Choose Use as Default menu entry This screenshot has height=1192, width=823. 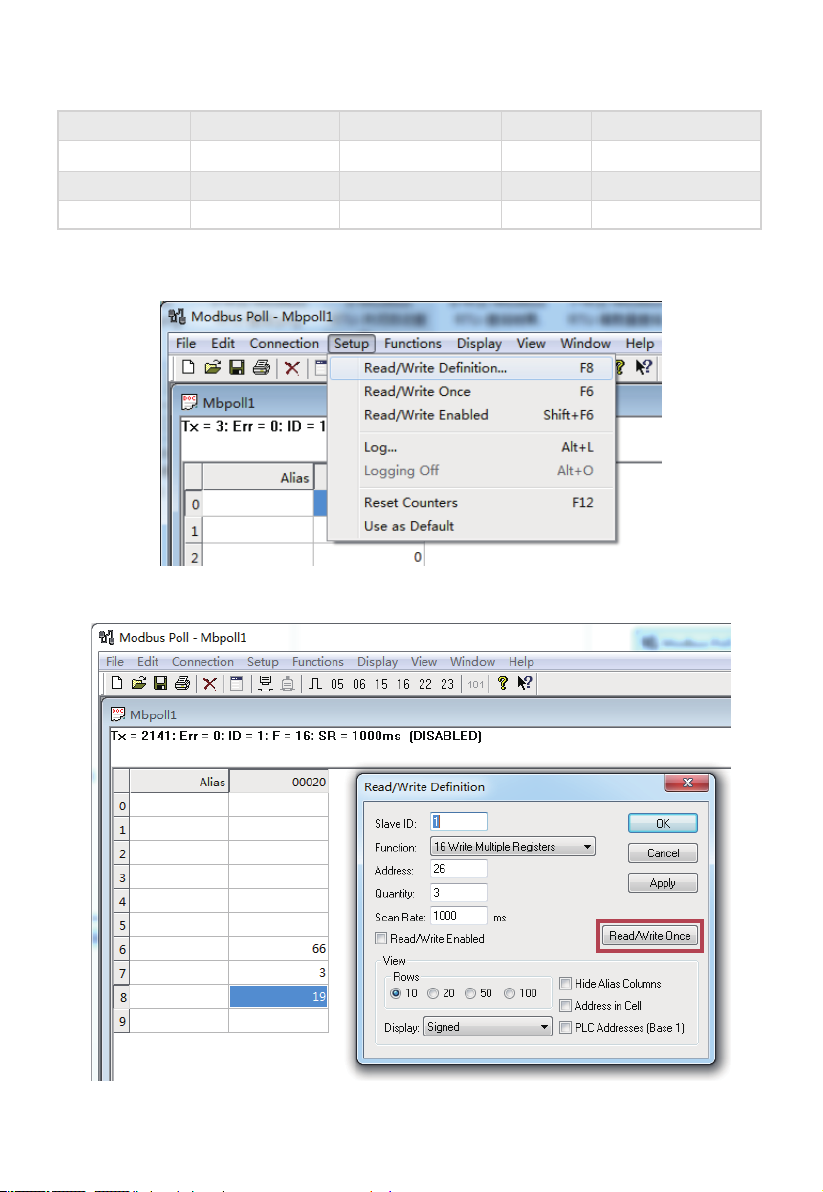471,526
